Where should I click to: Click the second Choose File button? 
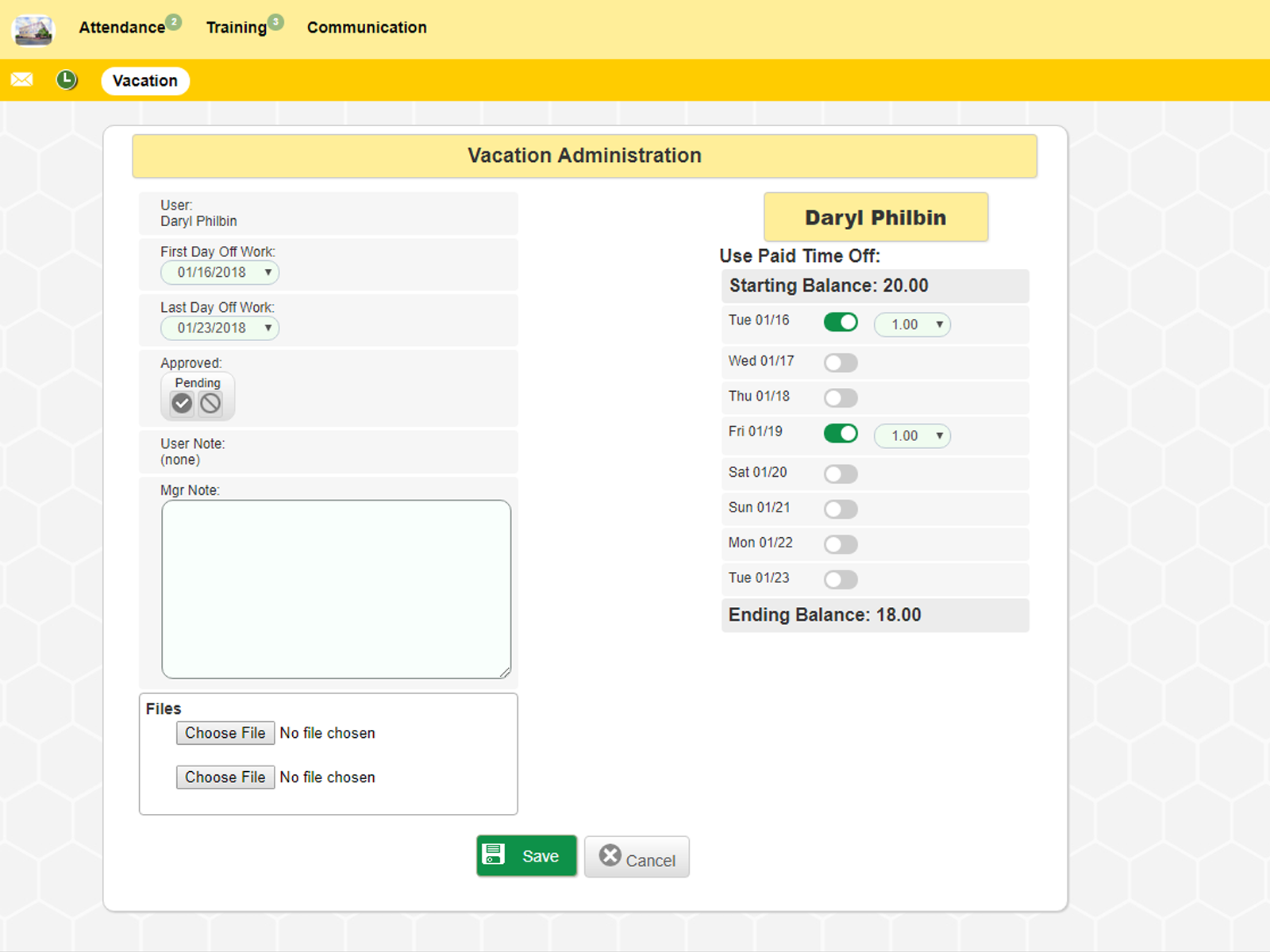coord(225,777)
